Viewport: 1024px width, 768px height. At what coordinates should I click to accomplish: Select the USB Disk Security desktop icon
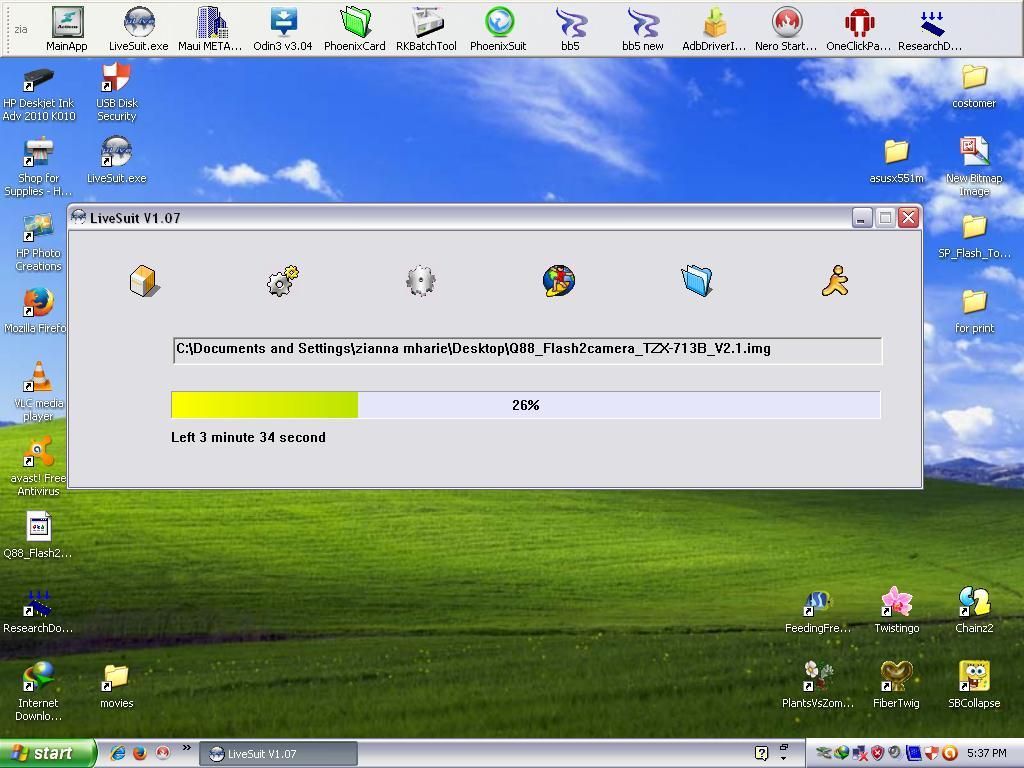(x=117, y=90)
